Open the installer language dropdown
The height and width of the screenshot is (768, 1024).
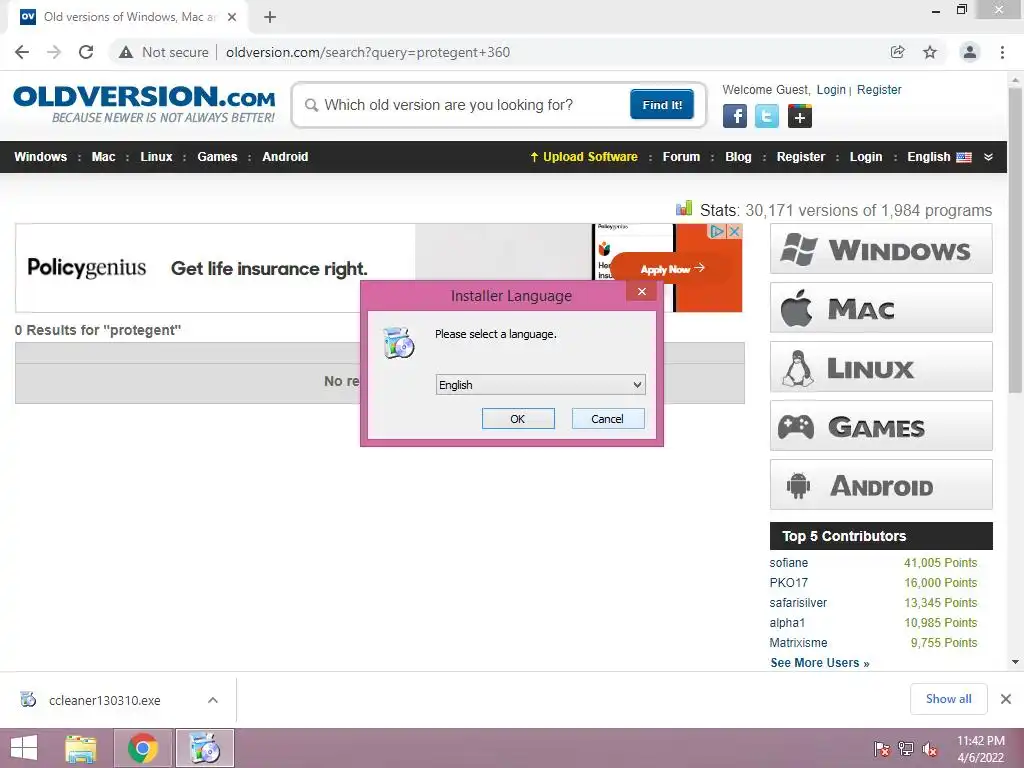pos(540,385)
